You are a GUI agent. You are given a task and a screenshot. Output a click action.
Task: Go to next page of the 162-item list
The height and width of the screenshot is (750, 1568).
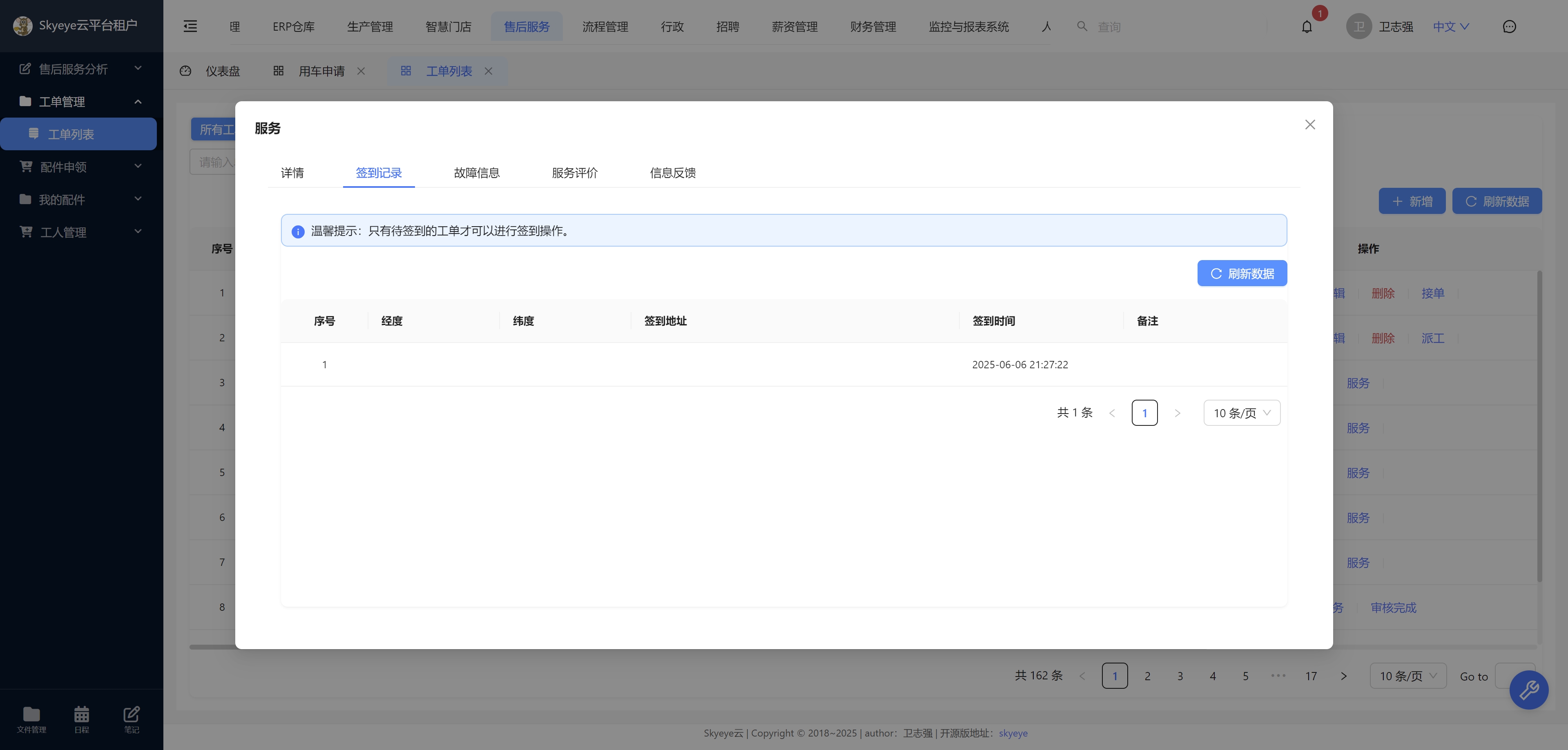click(x=1343, y=676)
